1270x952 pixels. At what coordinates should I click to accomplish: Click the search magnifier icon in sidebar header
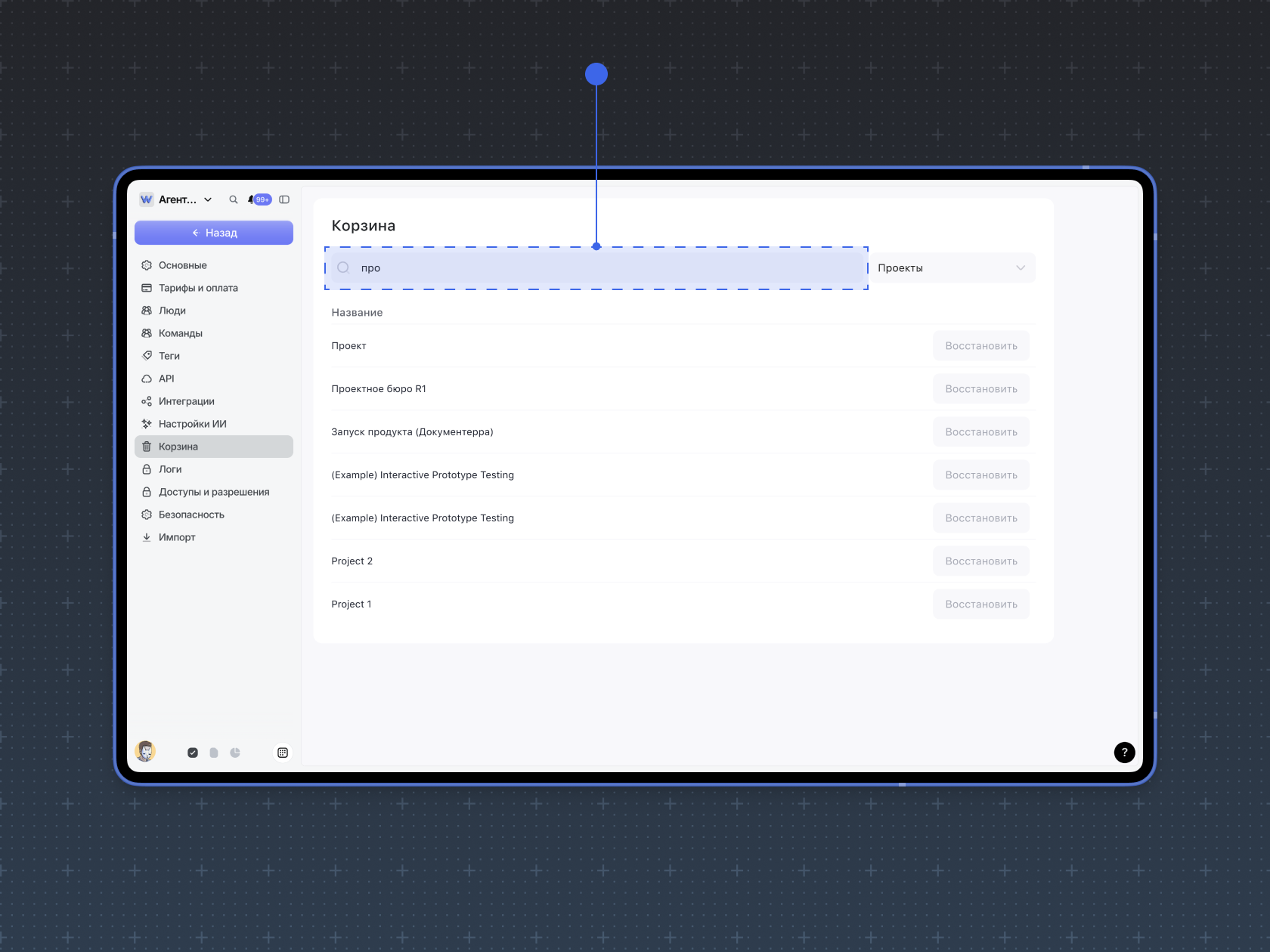tap(234, 200)
